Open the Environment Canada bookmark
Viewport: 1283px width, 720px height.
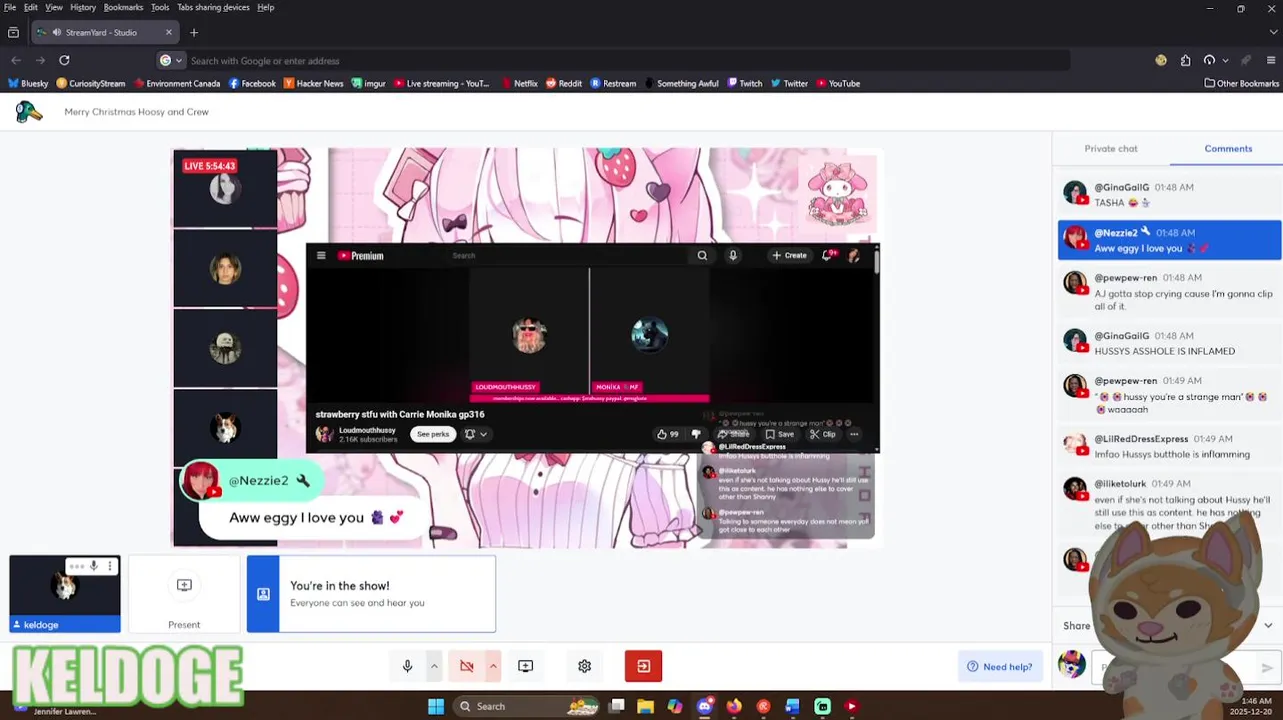[177, 84]
